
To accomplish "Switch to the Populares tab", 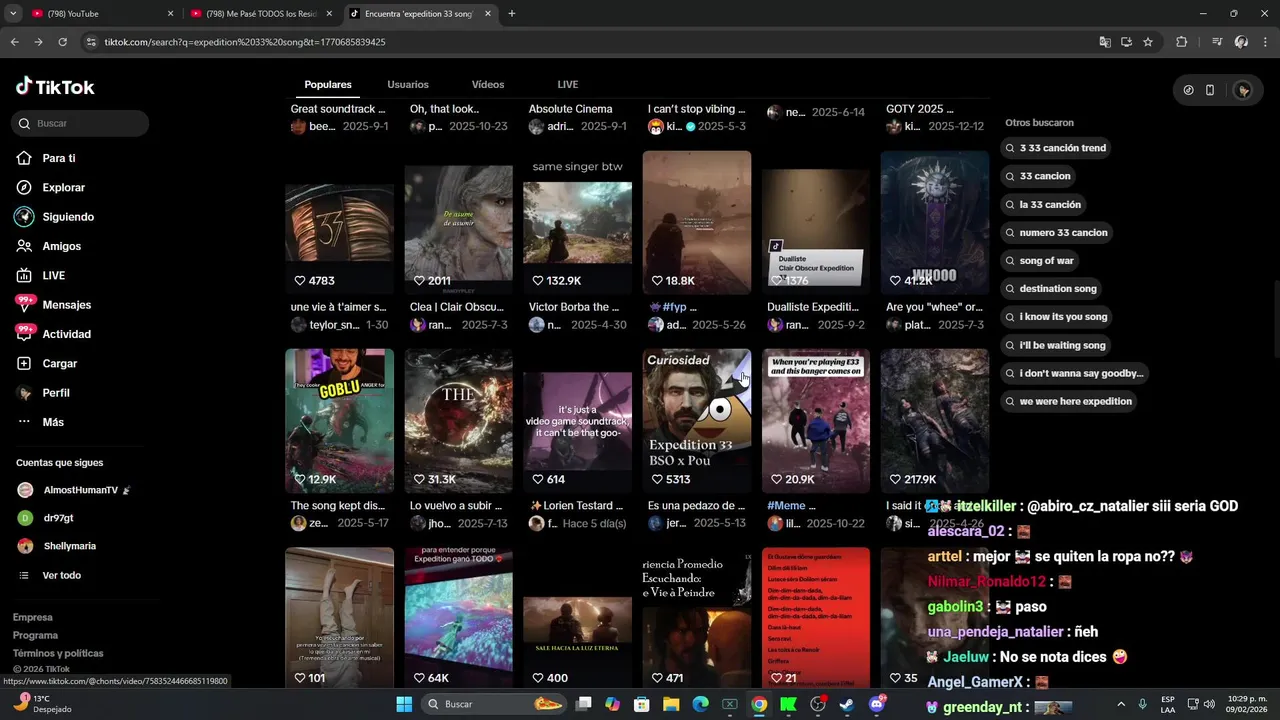I will 328,84.
